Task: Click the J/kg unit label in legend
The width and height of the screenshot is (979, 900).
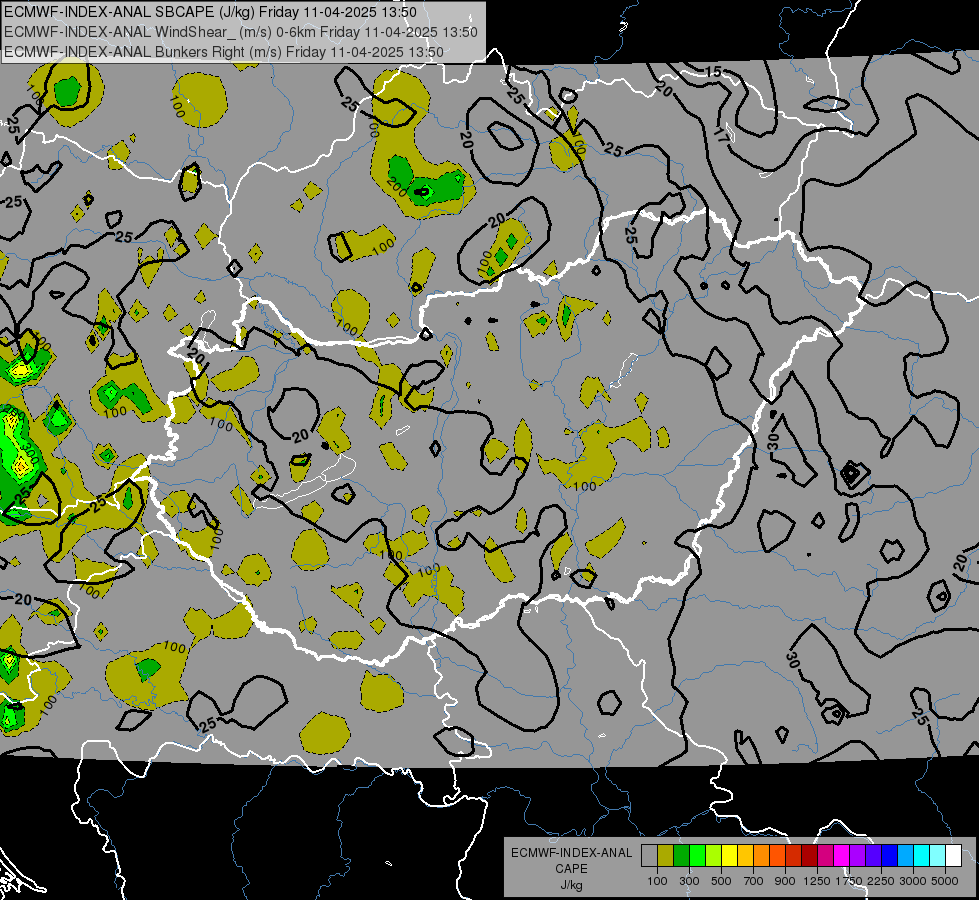Action: click(571, 885)
